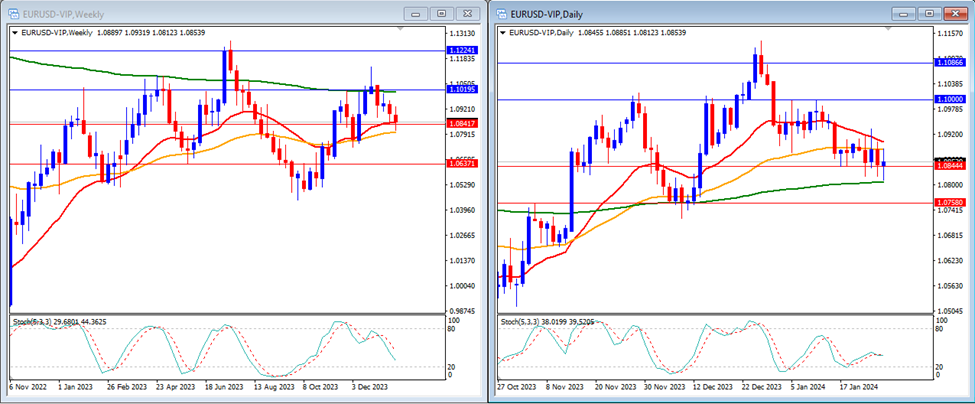Screen dimensions: 975x404
Task: Click the 1.13130 value on Weekly price scale
Action: [x=461, y=34]
